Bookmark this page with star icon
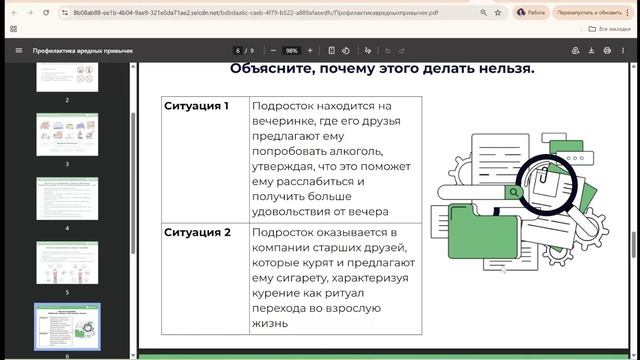Screen dimensions: 640x360 click(498, 13)
